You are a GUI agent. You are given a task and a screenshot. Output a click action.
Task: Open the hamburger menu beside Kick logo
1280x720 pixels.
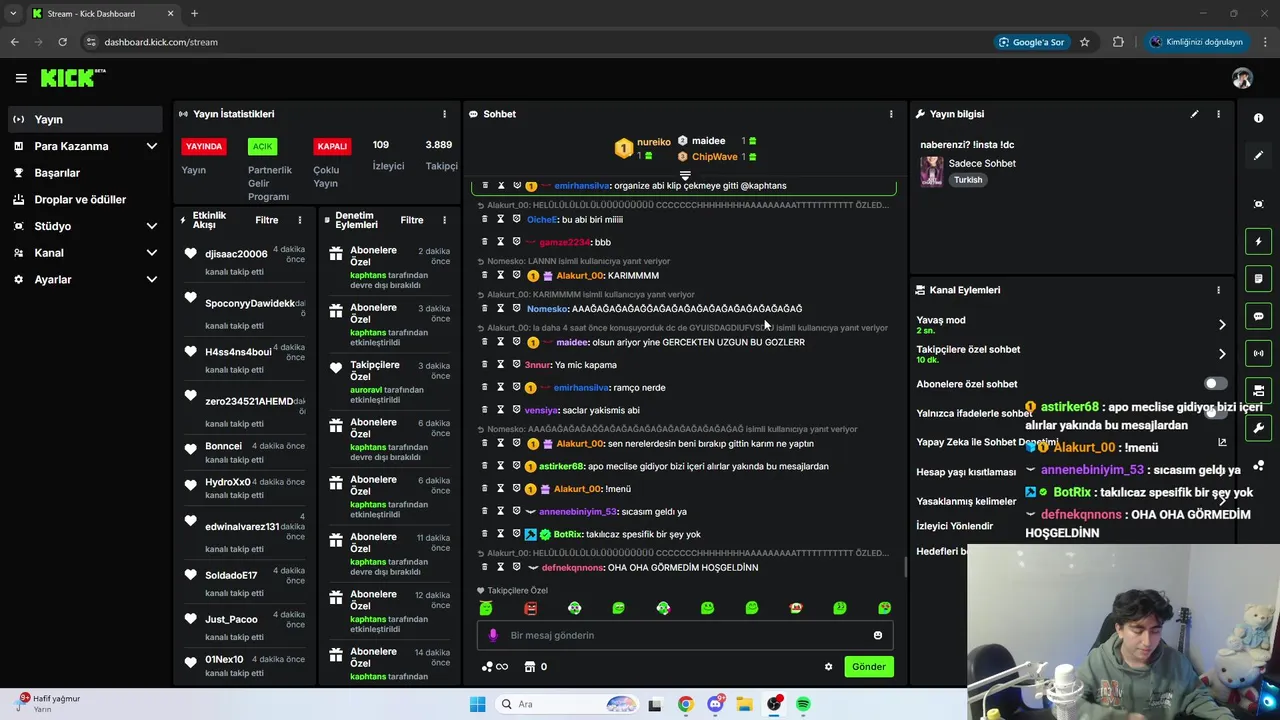pyautogui.click(x=21, y=78)
